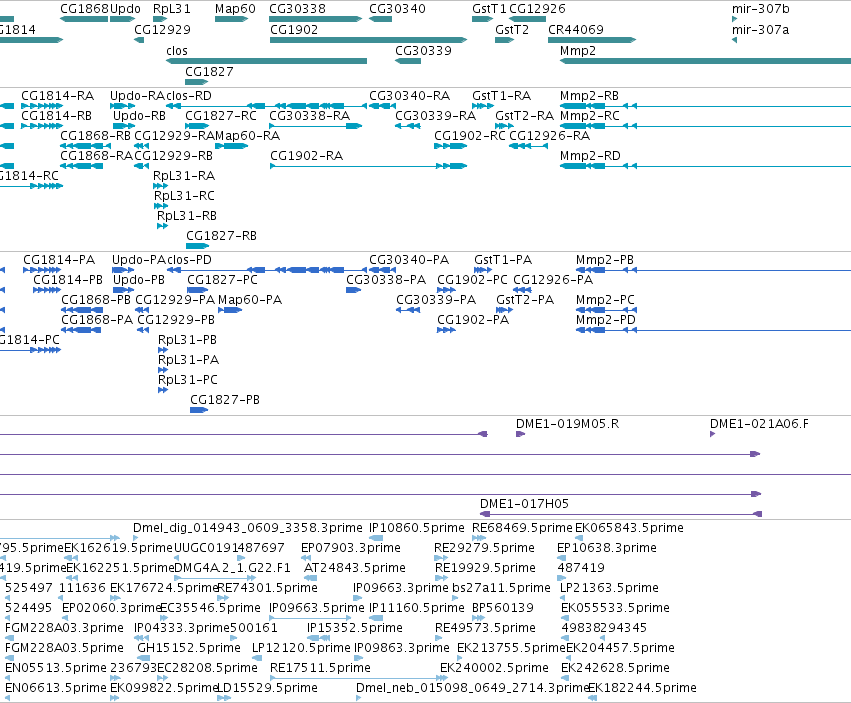Click the BP560139 EST label
851x703 pixels.
503,608
